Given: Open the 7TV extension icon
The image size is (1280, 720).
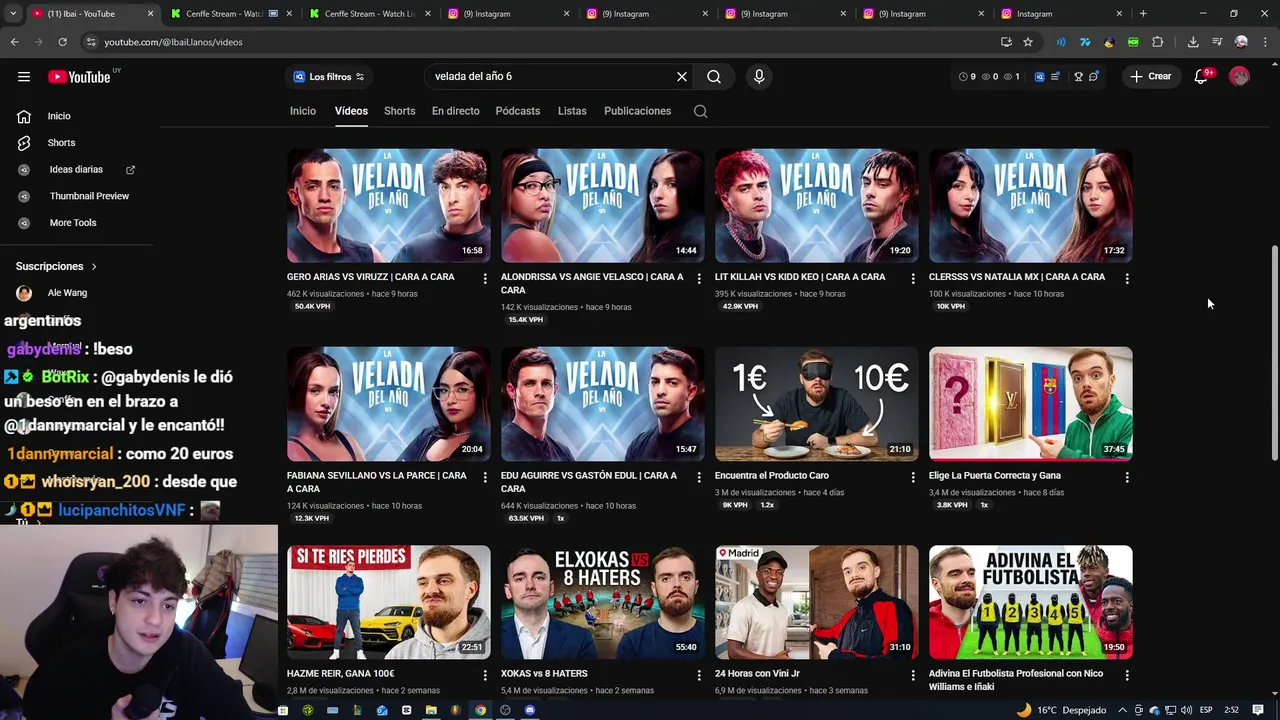Looking at the screenshot, I should click(x=1085, y=42).
